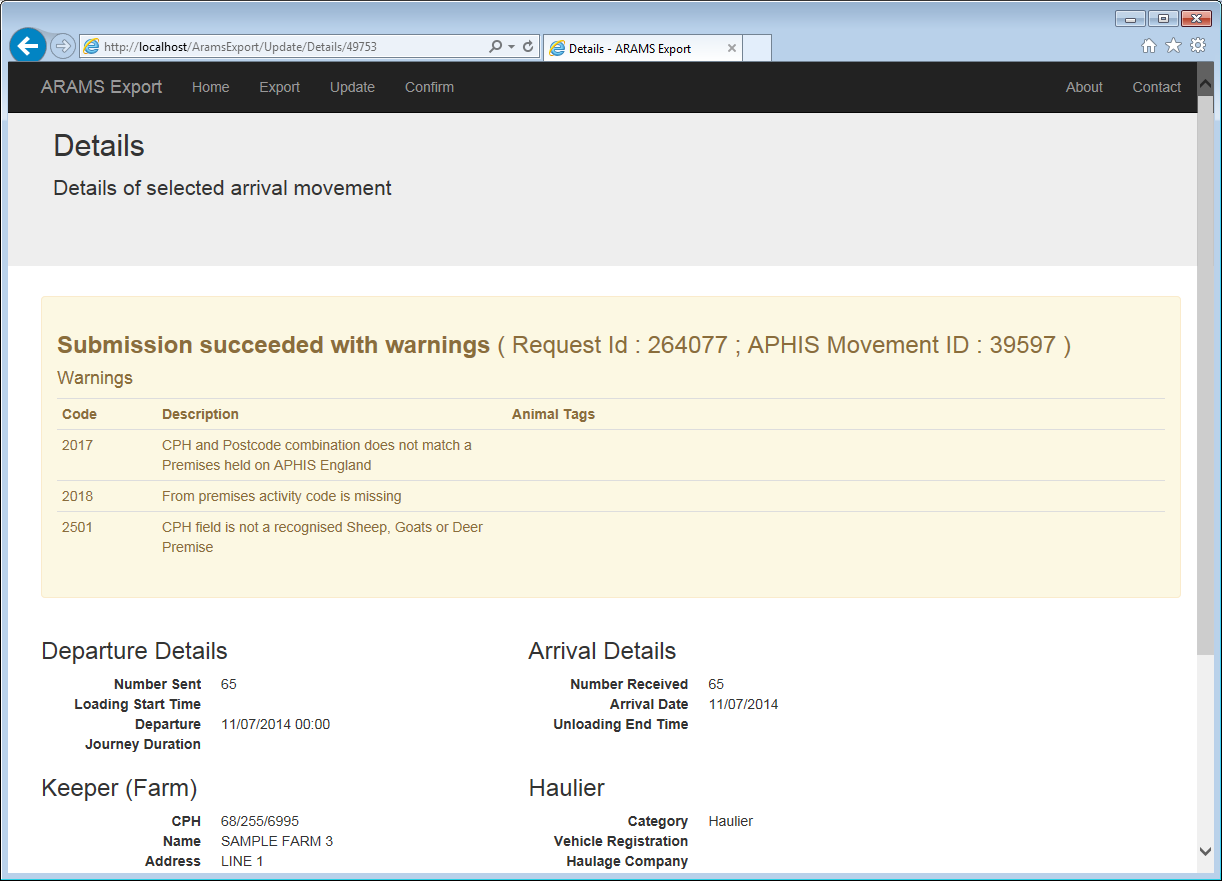Expand address bar autocomplete dropdown arrow
1222x881 pixels.
pyautogui.click(x=511, y=47)
